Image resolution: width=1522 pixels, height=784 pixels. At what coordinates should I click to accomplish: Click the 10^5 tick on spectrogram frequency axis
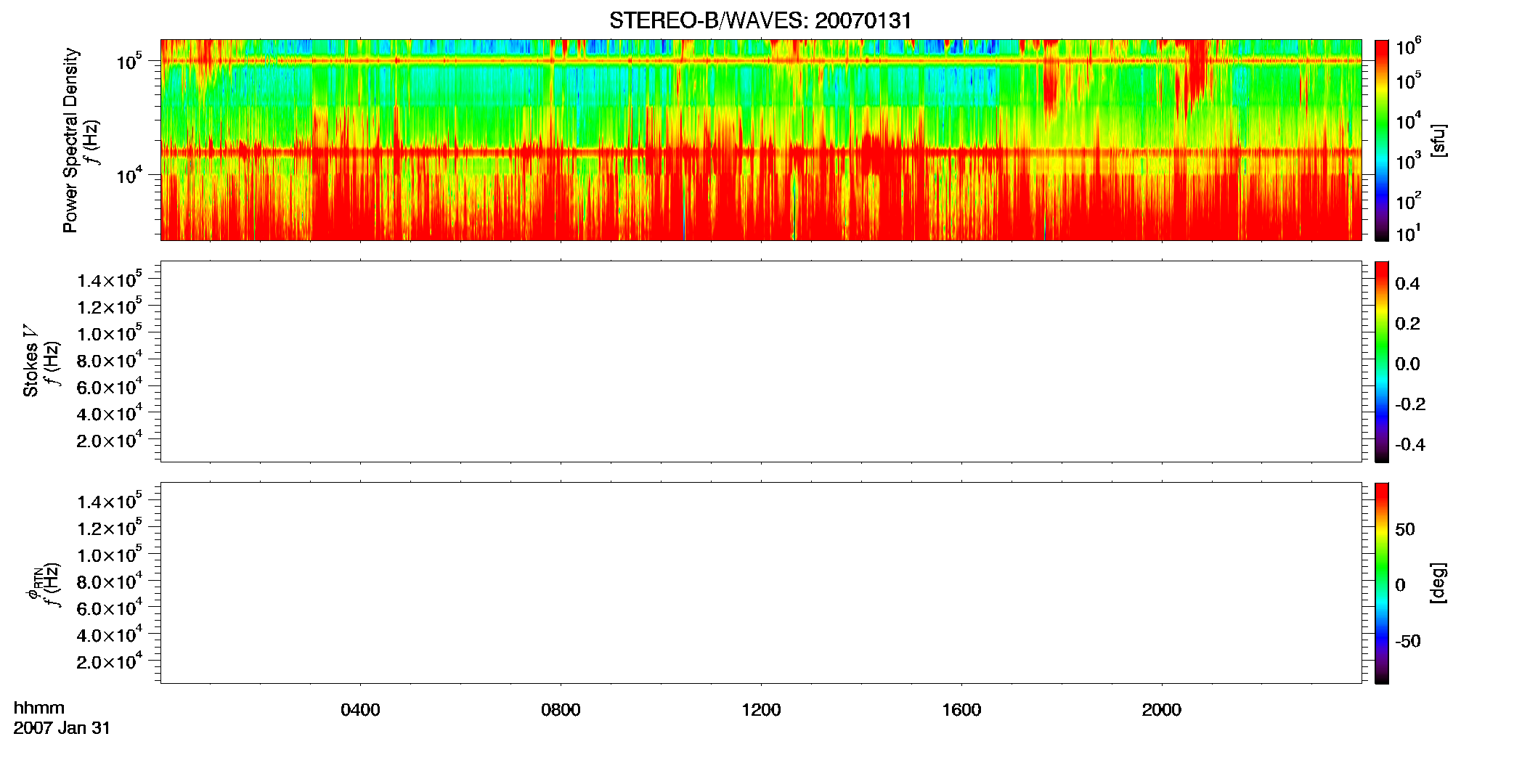point(129,61)
